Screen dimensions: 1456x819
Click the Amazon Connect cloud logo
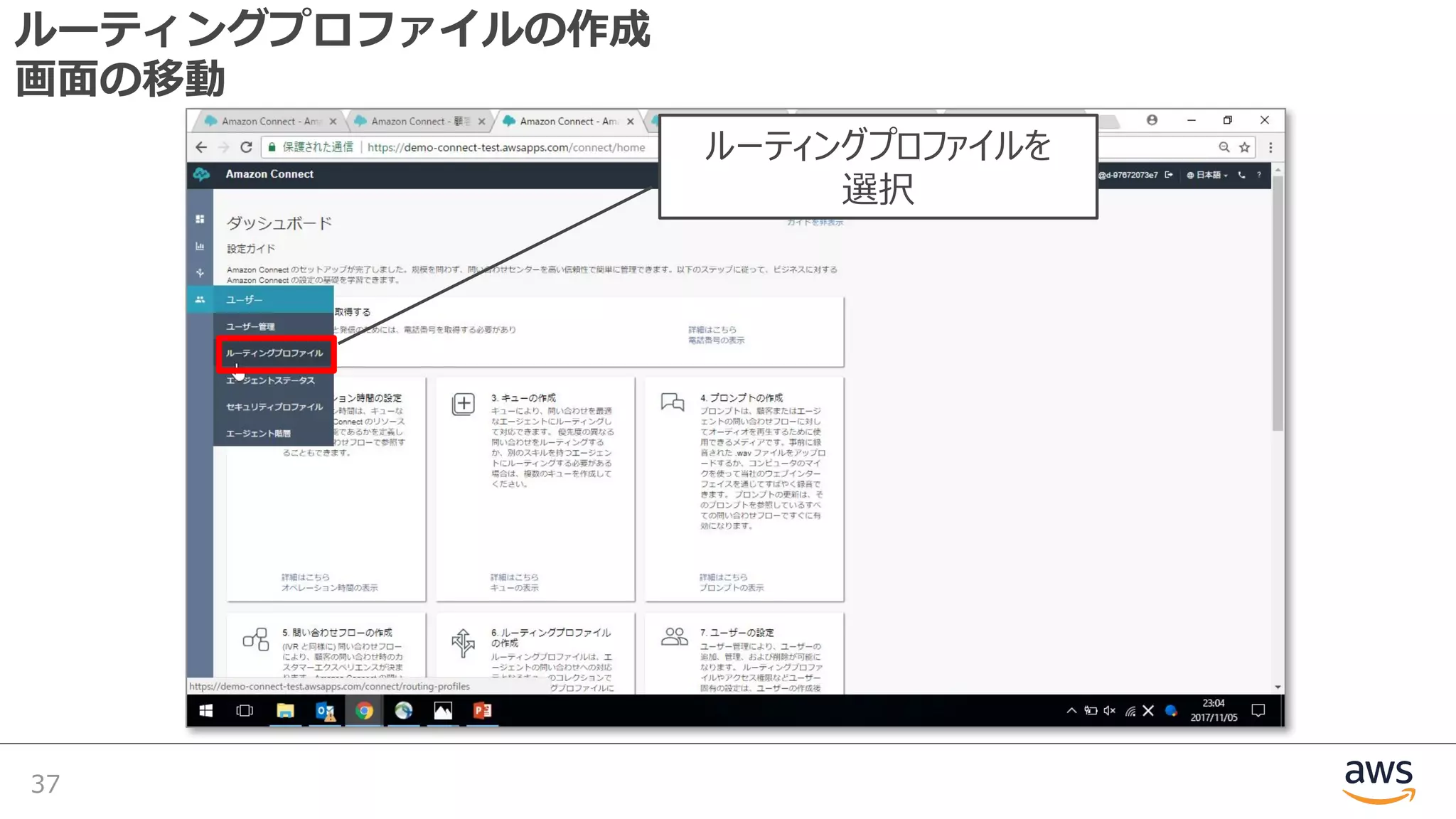click(202, 174)
